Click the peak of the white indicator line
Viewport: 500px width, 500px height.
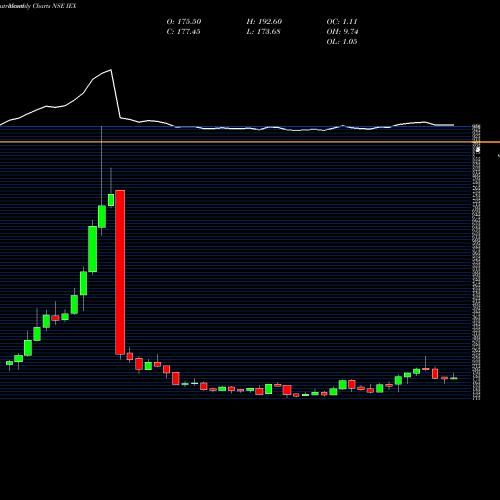click(x=111, y=70)
